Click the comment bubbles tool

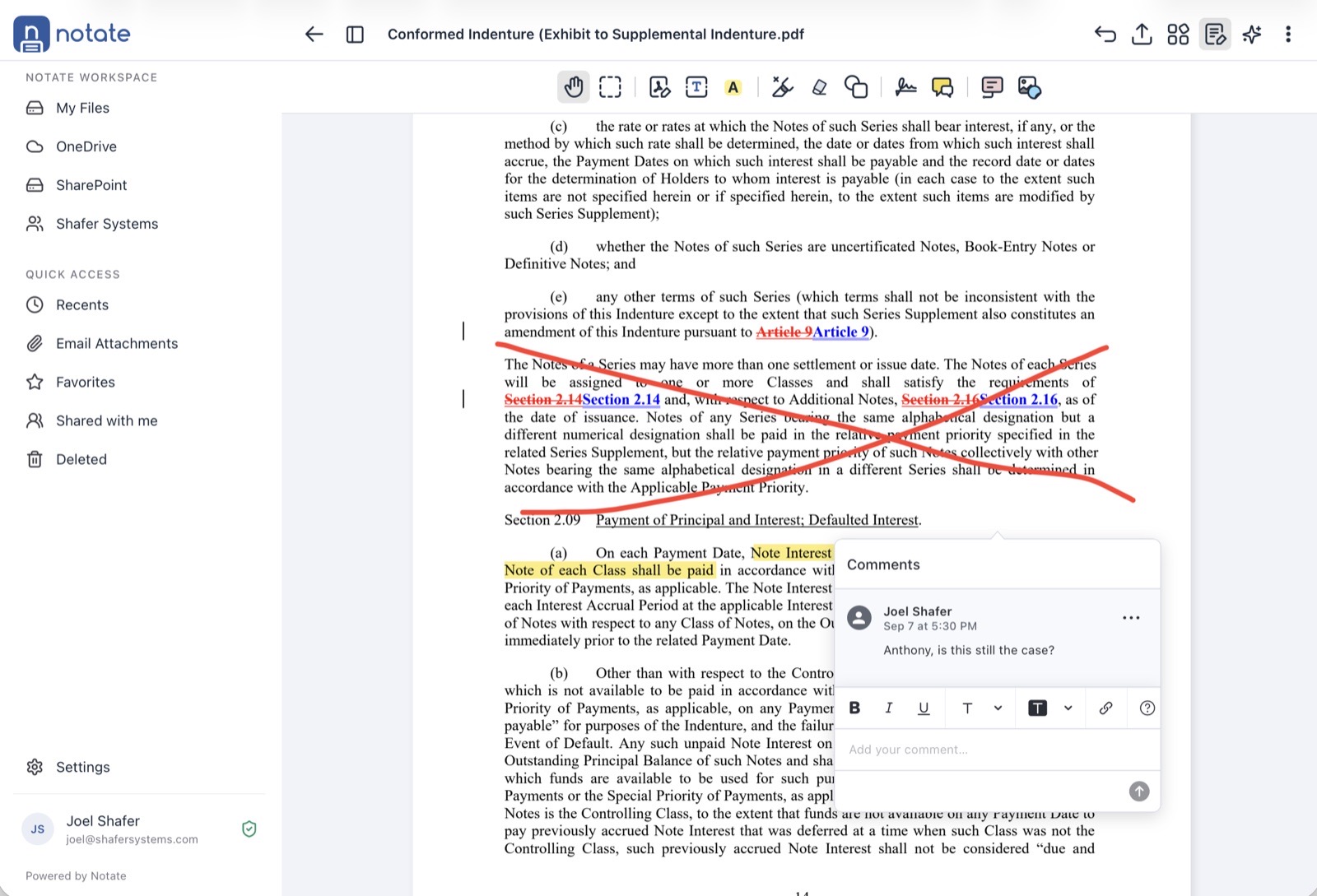(942, 86)
